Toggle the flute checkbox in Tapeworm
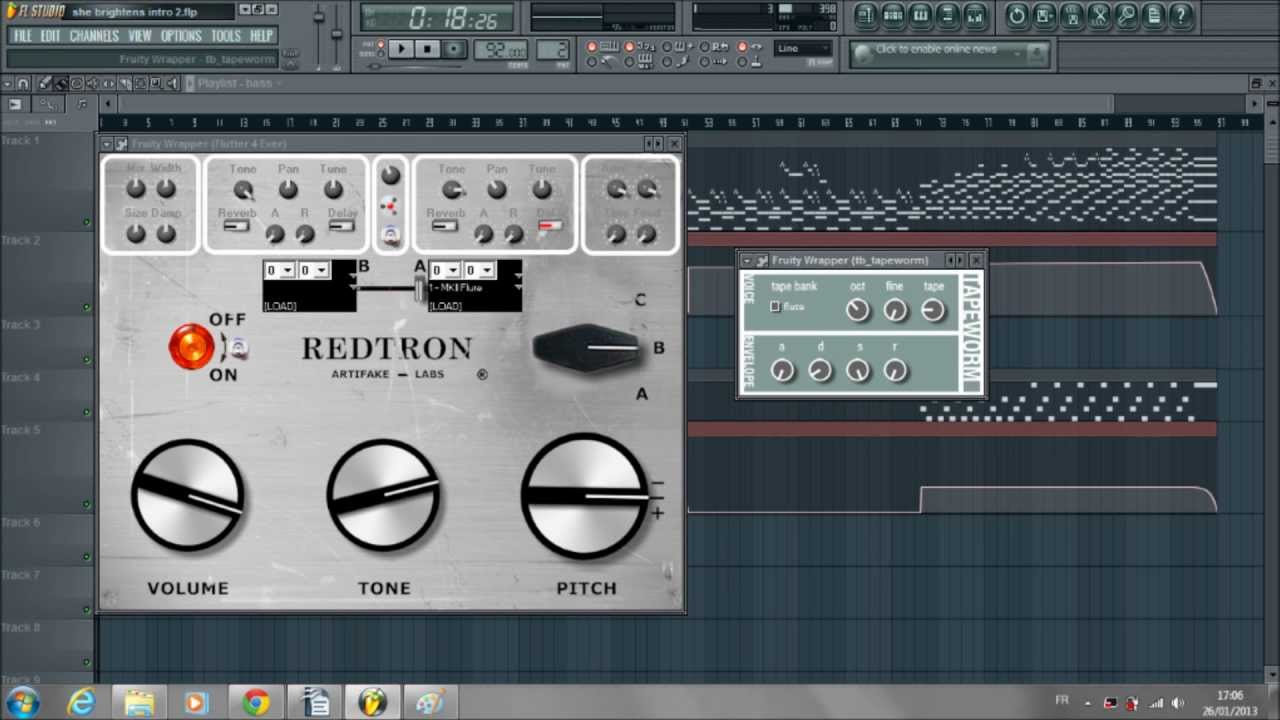The image size is (1280, 720). (775, 307)
